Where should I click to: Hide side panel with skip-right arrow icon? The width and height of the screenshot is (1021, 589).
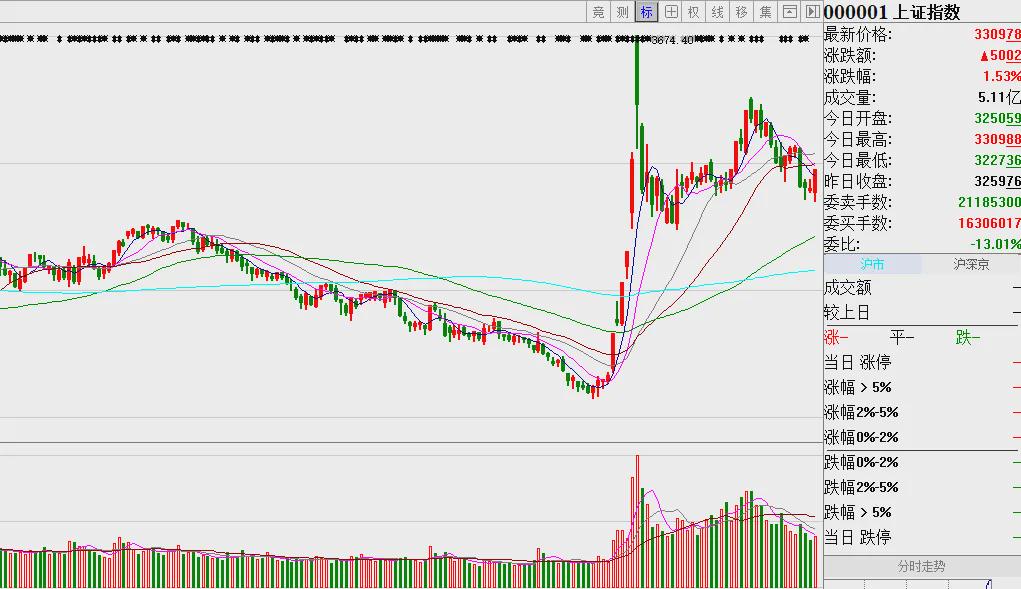[x=812, y=12]
